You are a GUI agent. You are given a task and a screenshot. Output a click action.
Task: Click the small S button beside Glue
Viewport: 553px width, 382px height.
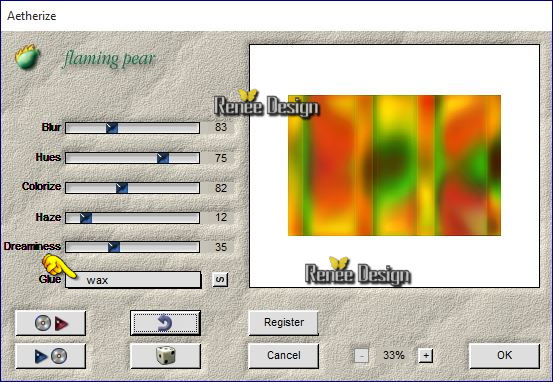click(x=220, y=280)
